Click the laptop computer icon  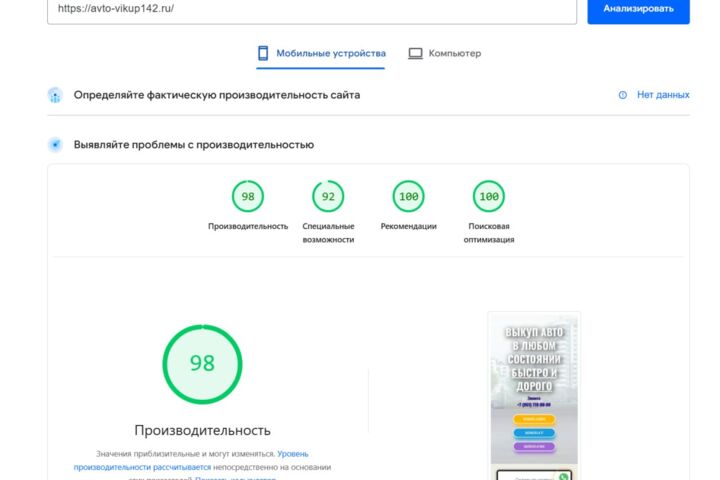415,53
